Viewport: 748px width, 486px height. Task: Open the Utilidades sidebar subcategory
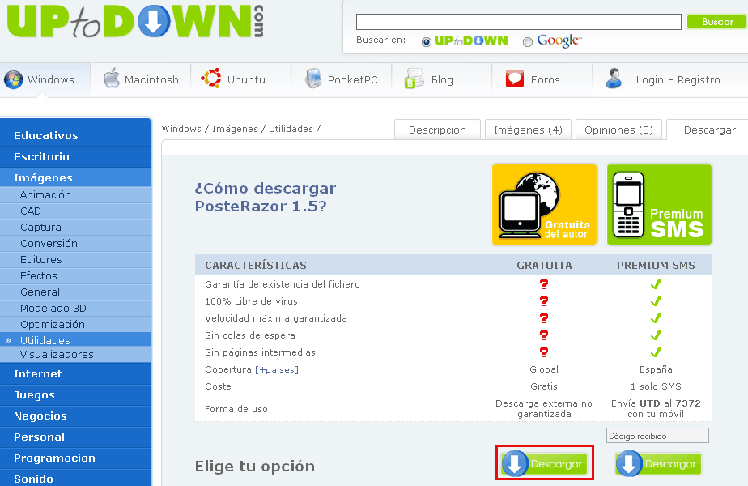pyautogui.click(x=75, y=340)
